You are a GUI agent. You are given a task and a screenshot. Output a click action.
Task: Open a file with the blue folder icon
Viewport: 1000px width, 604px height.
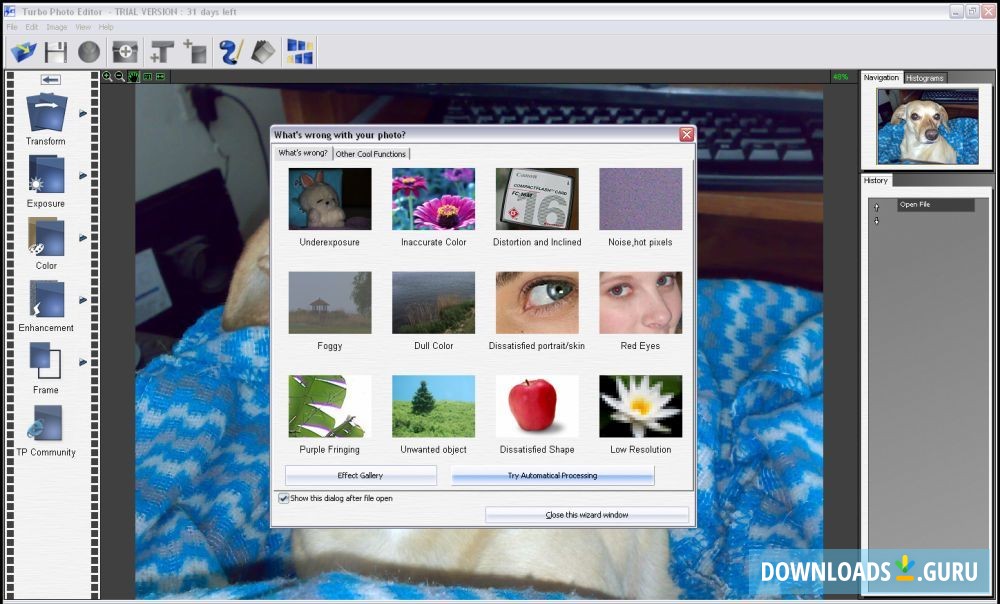click(24, 52)
